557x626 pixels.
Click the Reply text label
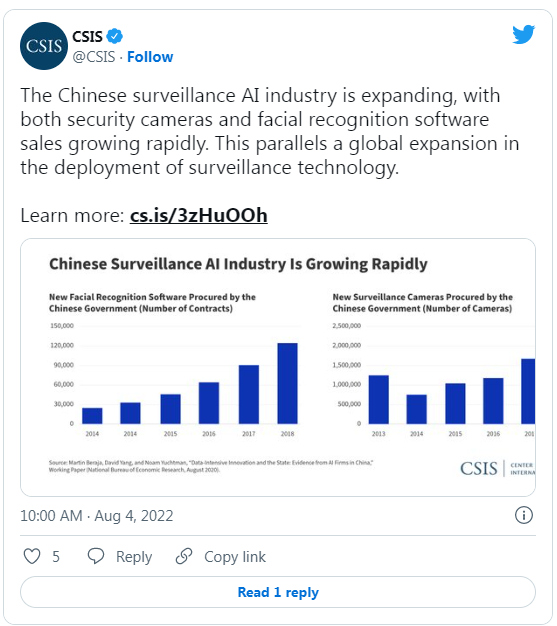tap(134, 557)
